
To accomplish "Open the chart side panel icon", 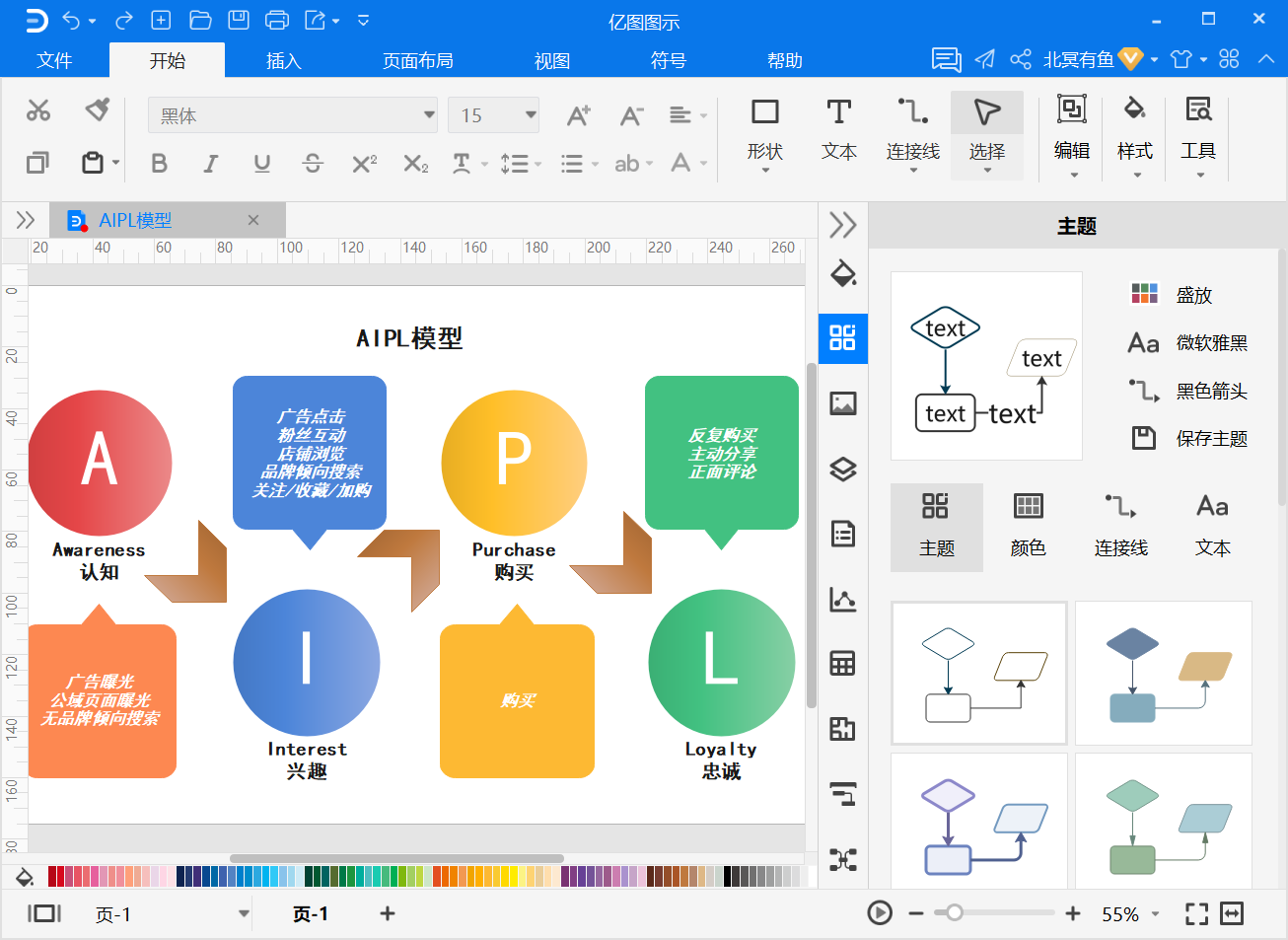I will 843,599.
